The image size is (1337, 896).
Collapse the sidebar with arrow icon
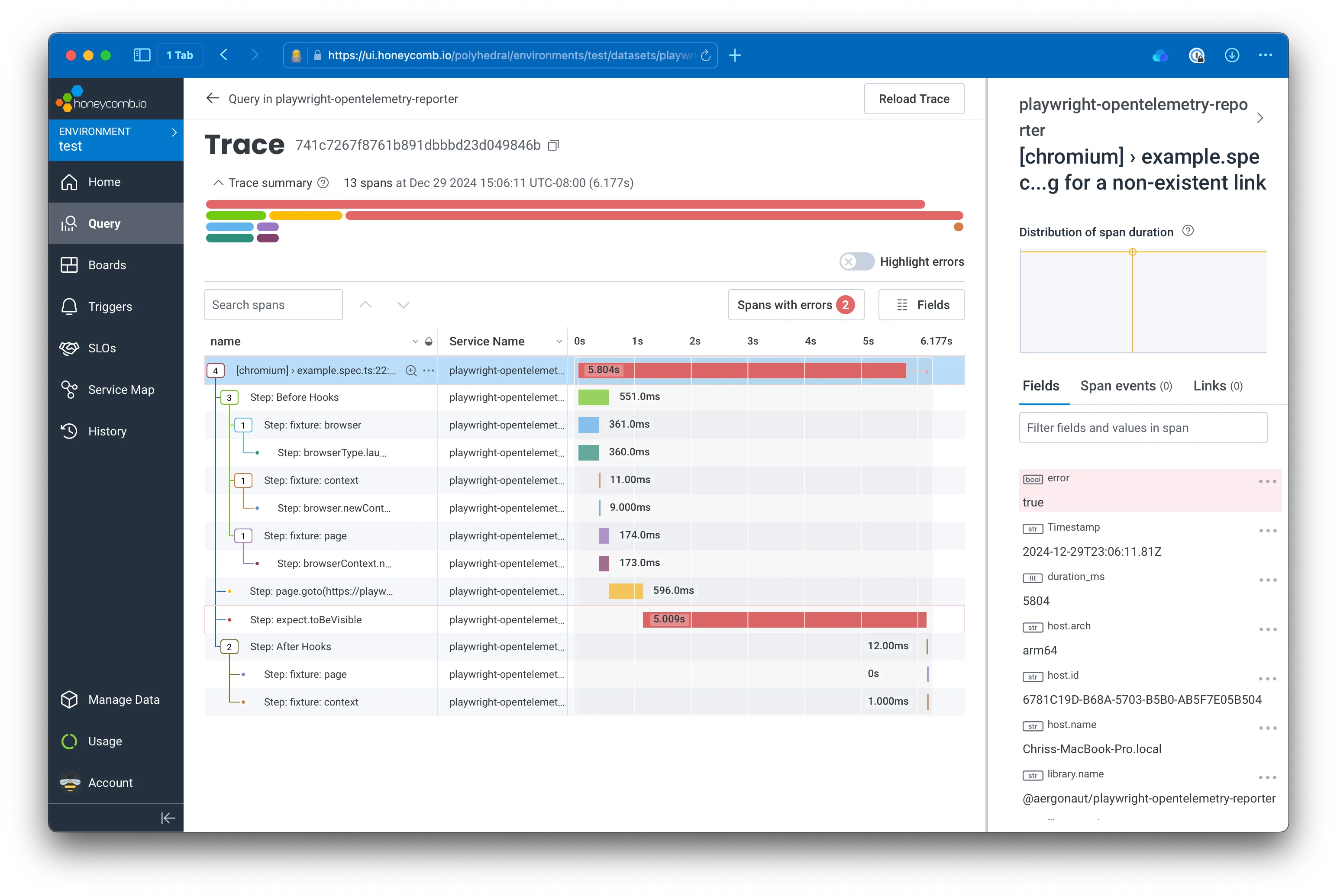tap(168, 818)
